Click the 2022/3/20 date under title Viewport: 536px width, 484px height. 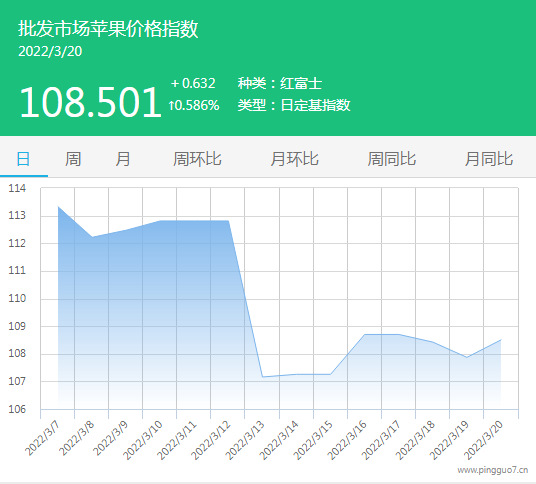[x=50, y=52]
